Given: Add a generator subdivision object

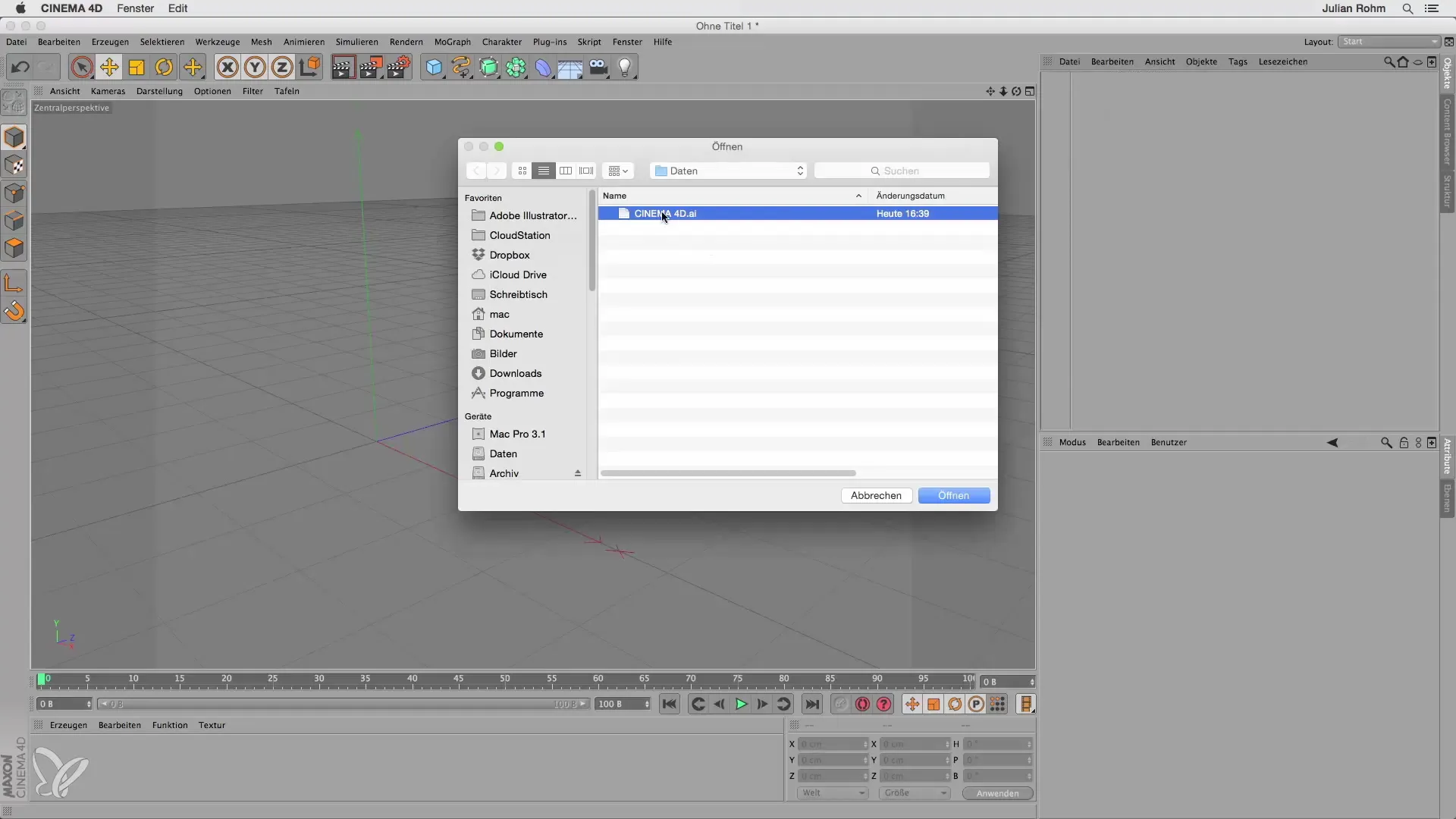Looking at the screenshot, I should pyautogui.click(x=489, y=67).
